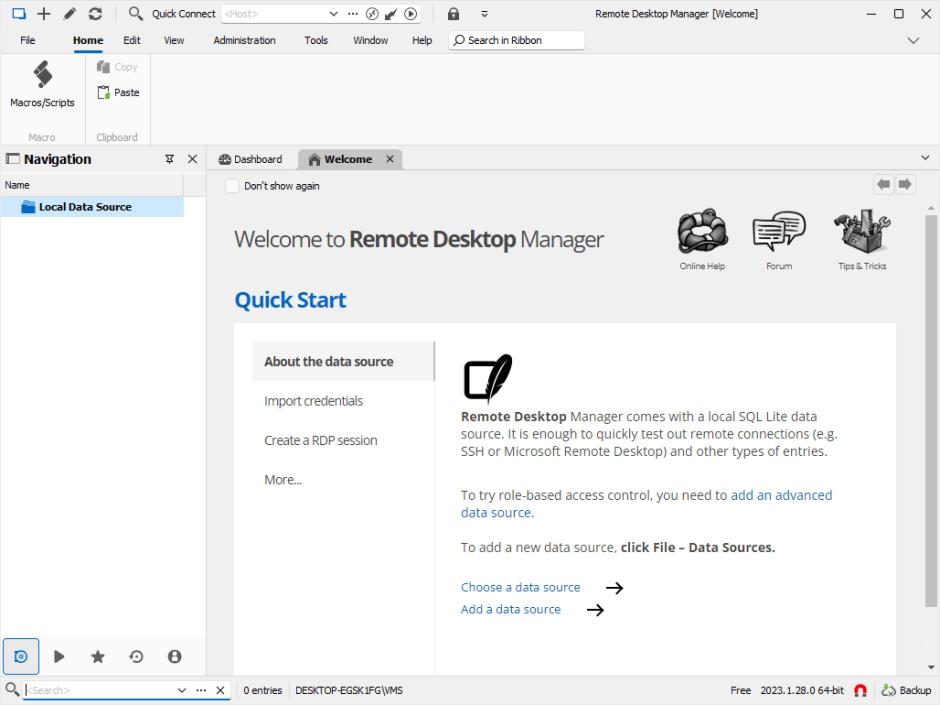Lock the application with padlock icon
The height and width of the screenshot is (705, 940).
click(x=453, y=14)
